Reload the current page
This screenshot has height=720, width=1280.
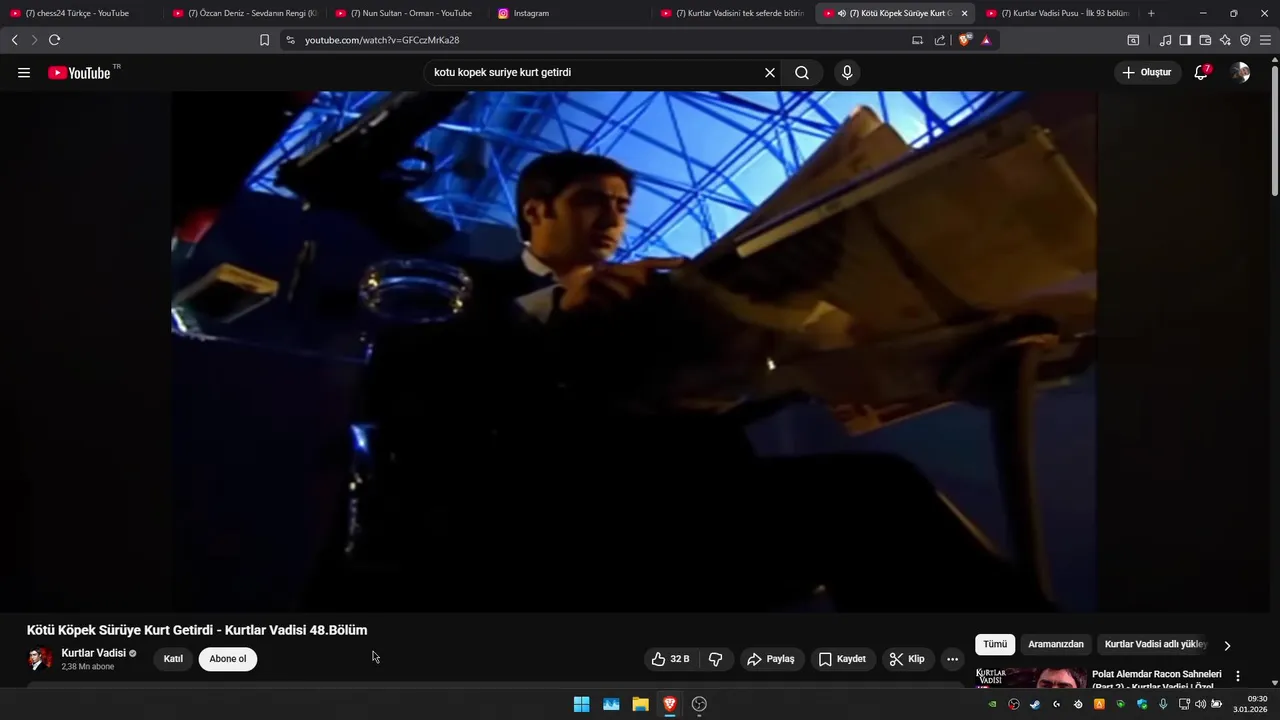click(54, 40)
